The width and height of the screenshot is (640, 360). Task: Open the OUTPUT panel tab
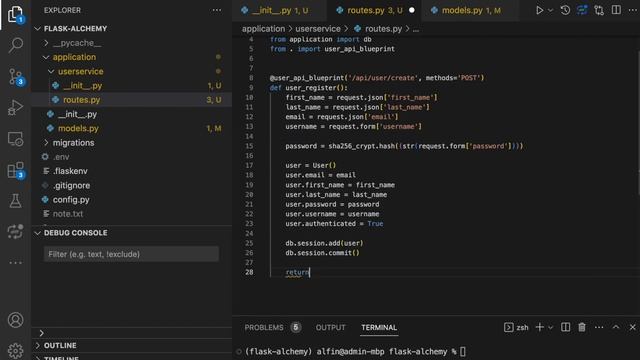330,328
